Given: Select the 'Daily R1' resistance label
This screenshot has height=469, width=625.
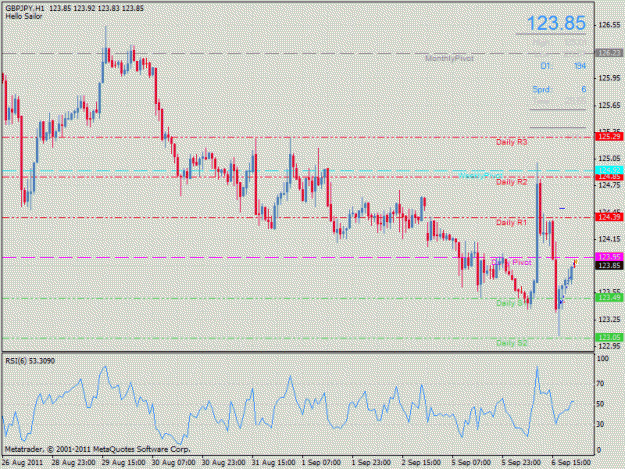Looking at the screenshot, I should pos(511,222).
